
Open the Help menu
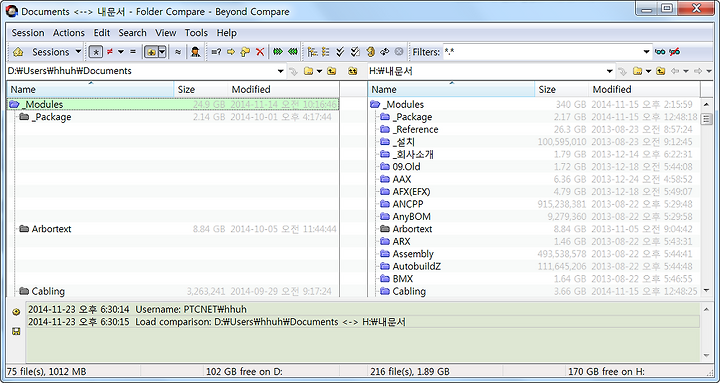click(x=226, y=33)
